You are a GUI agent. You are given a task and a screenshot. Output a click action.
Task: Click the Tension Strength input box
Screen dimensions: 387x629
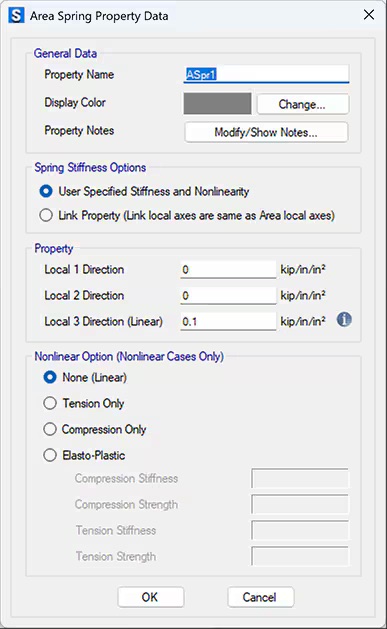300,556
